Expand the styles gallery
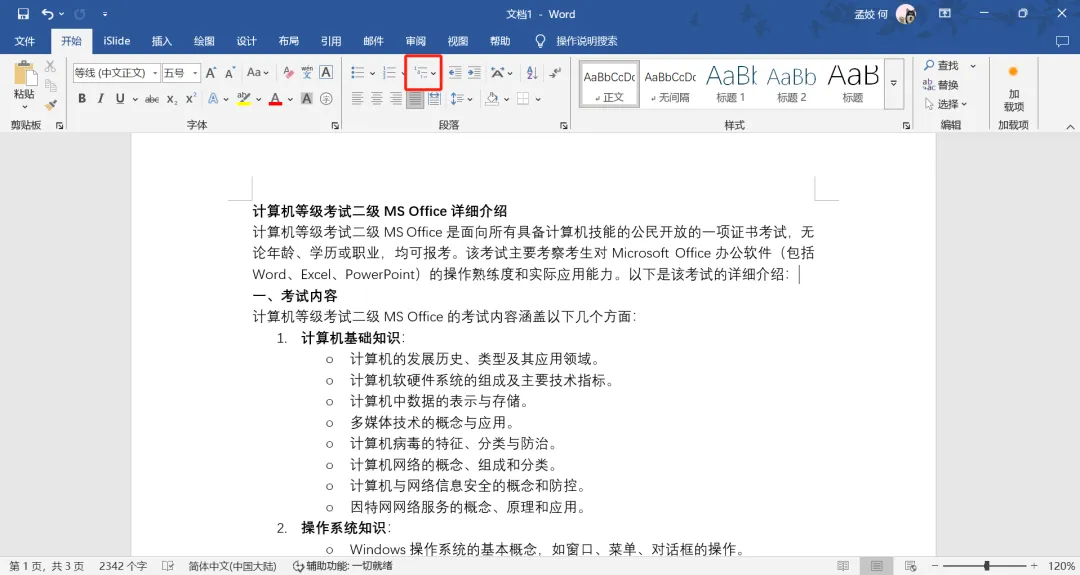 [x=893, y=84]
